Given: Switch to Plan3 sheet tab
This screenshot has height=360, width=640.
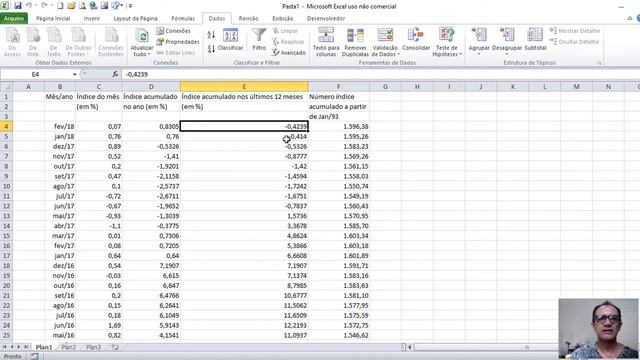Looking at the screenshot, I should (93, 347).
